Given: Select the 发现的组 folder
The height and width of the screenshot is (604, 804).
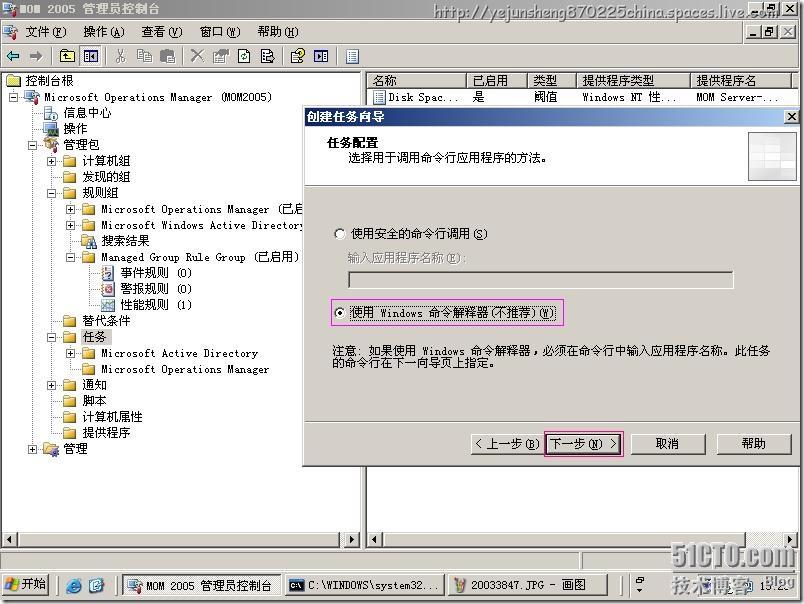Looking at the screenshot, I should 106,177.
